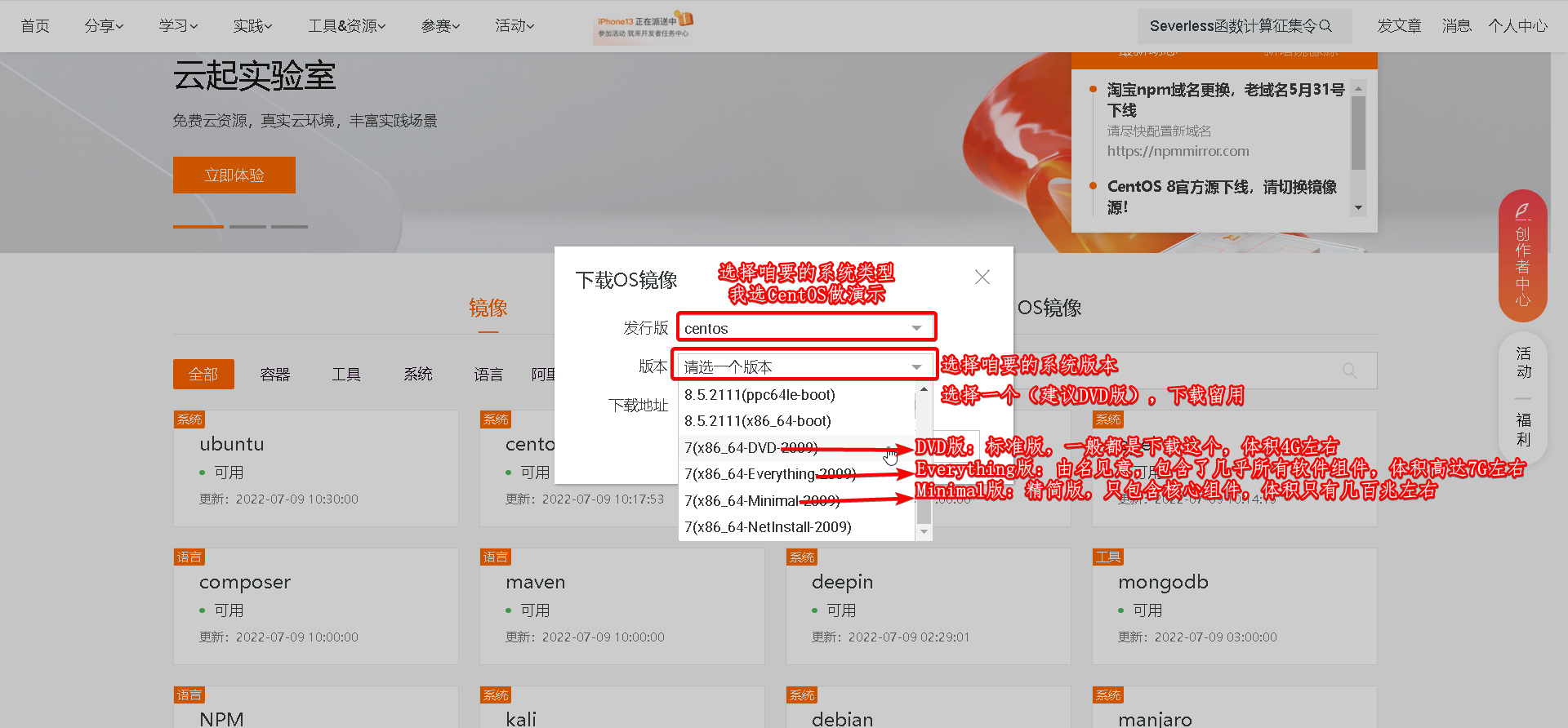Open 个人中心 in the top bar

click(1517, 26)
